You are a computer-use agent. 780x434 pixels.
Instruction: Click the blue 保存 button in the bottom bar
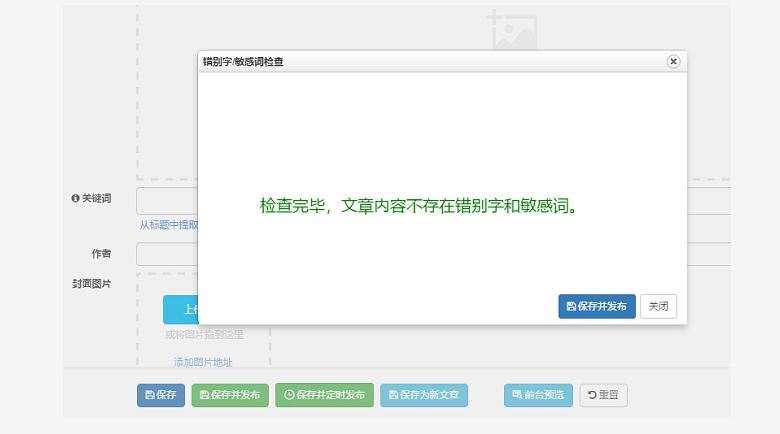(x=160, y=395)
